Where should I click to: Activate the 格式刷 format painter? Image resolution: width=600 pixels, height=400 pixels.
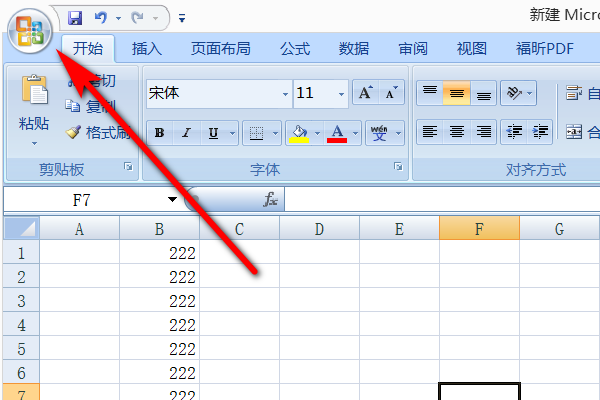point(98,132)
